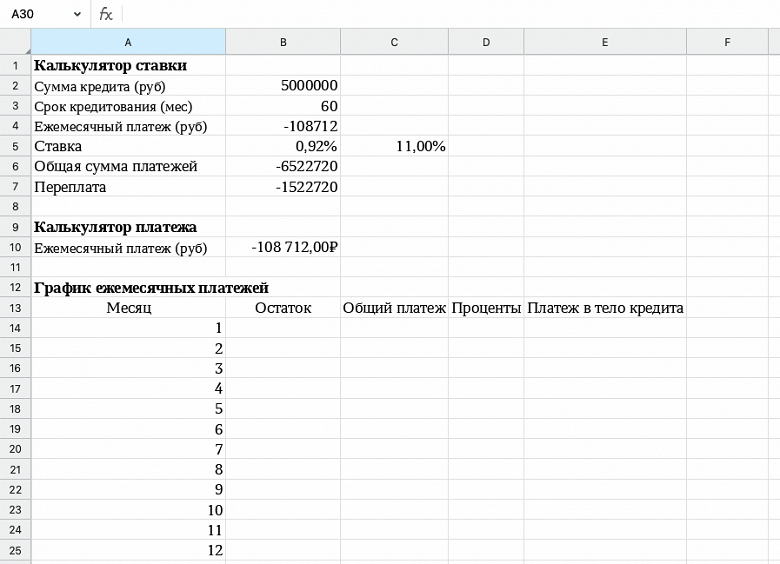Select month 7 cell in row 20

click(x=128, y=449)
